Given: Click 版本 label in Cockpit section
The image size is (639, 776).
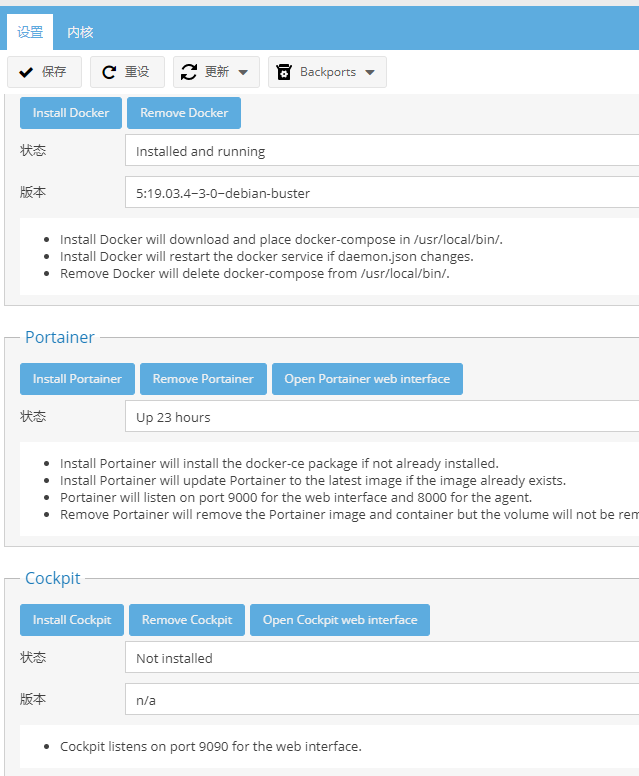Looking at the screenshot, I should point(33,699).
